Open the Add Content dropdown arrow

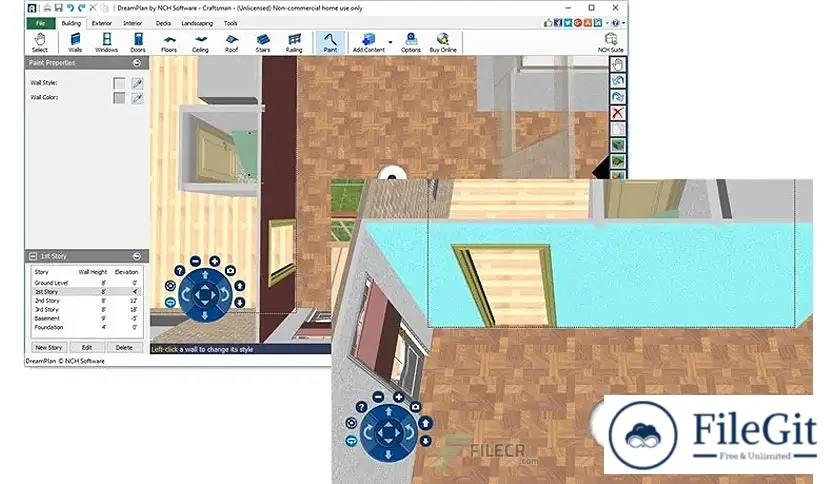390,42
